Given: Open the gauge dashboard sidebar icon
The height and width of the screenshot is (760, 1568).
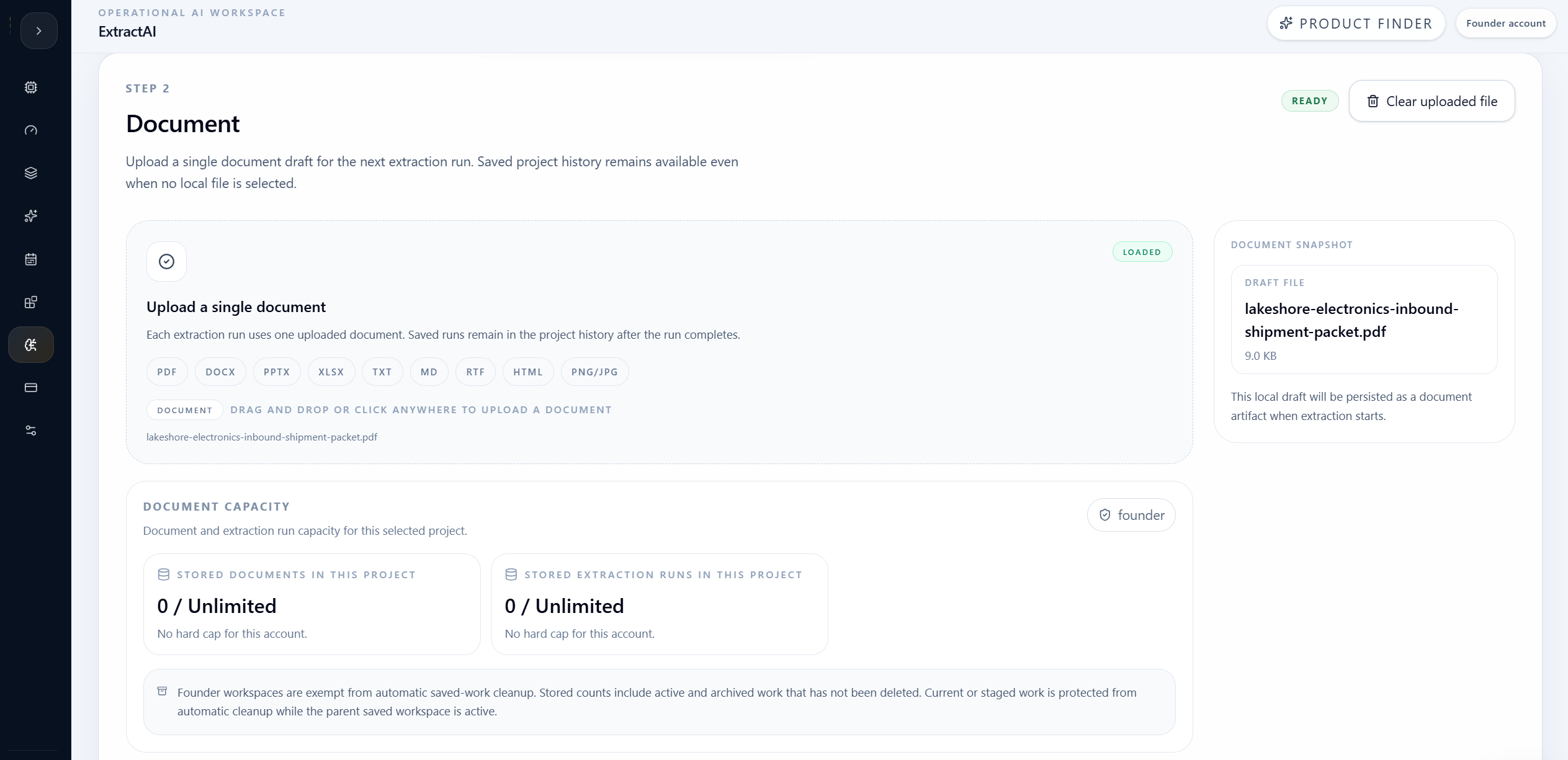Looking at the screenshot, I should pyautogui.click(x=31, y=130).
